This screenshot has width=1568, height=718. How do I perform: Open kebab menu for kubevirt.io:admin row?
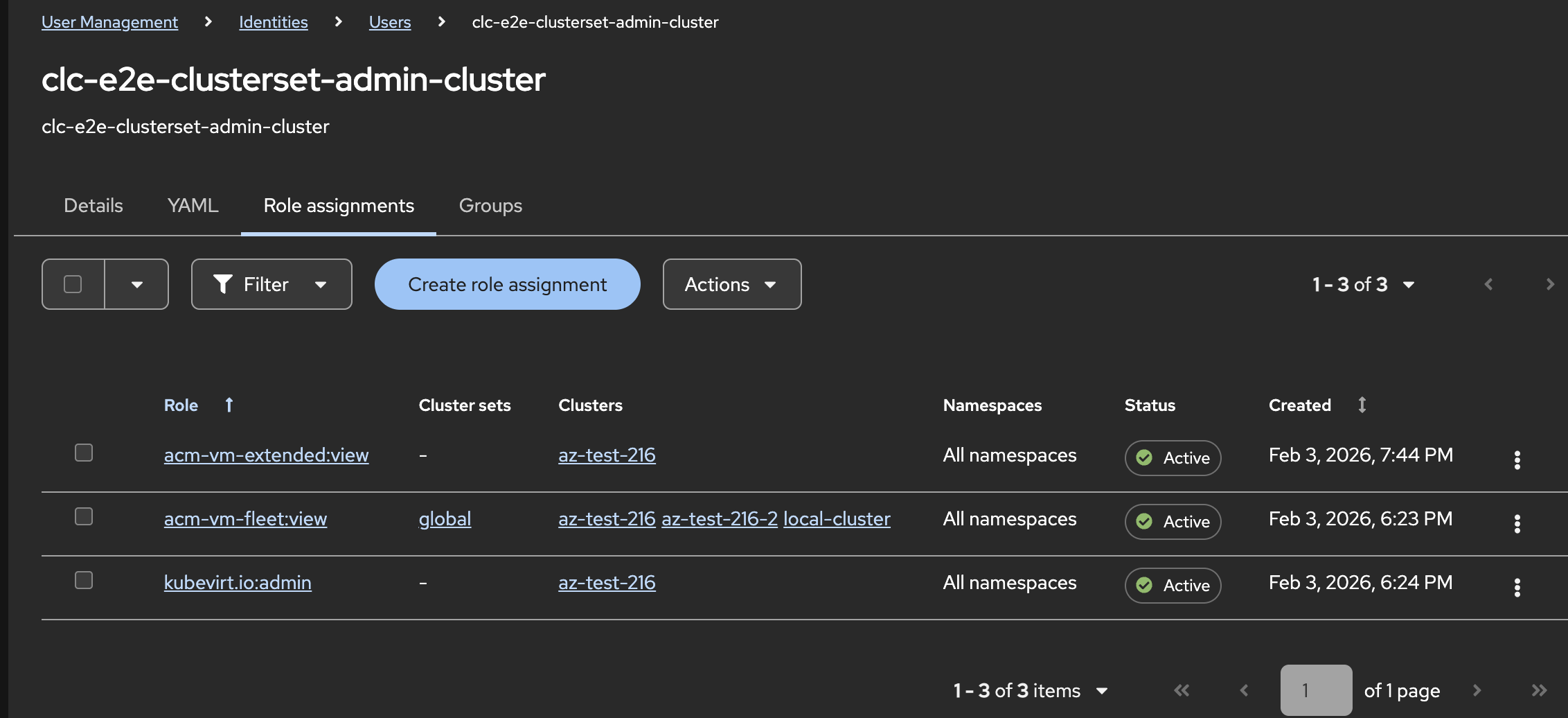tap(1517, 587)
